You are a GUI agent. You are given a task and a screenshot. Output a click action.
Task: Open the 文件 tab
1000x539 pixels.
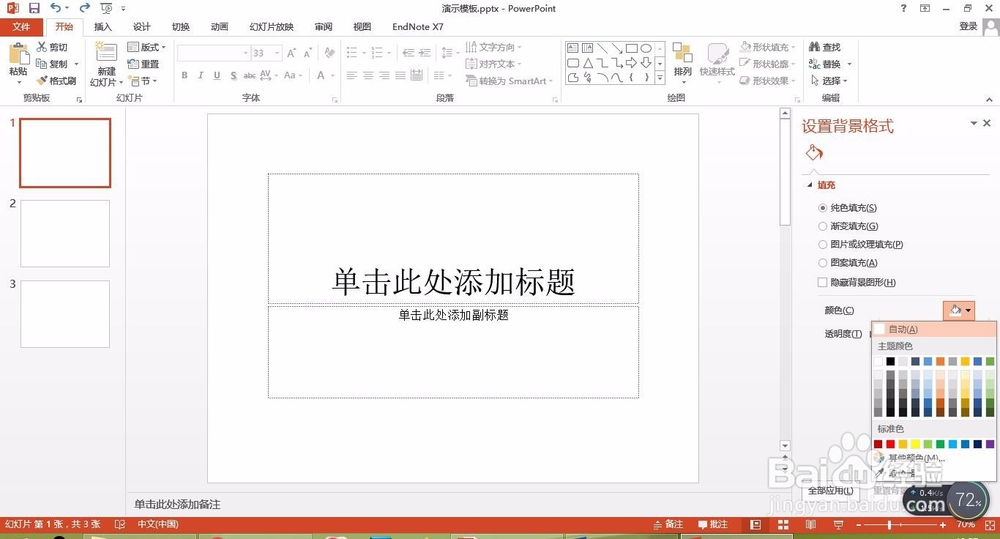coord(21,27)
